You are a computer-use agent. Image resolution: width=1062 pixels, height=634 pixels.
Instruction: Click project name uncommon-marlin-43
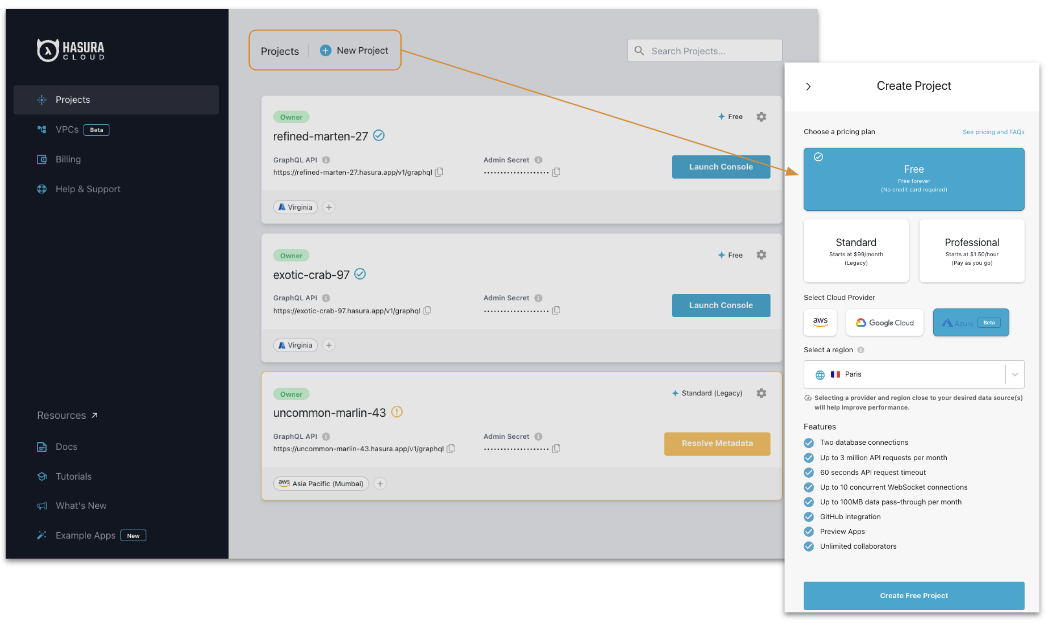tap(329, 413)
